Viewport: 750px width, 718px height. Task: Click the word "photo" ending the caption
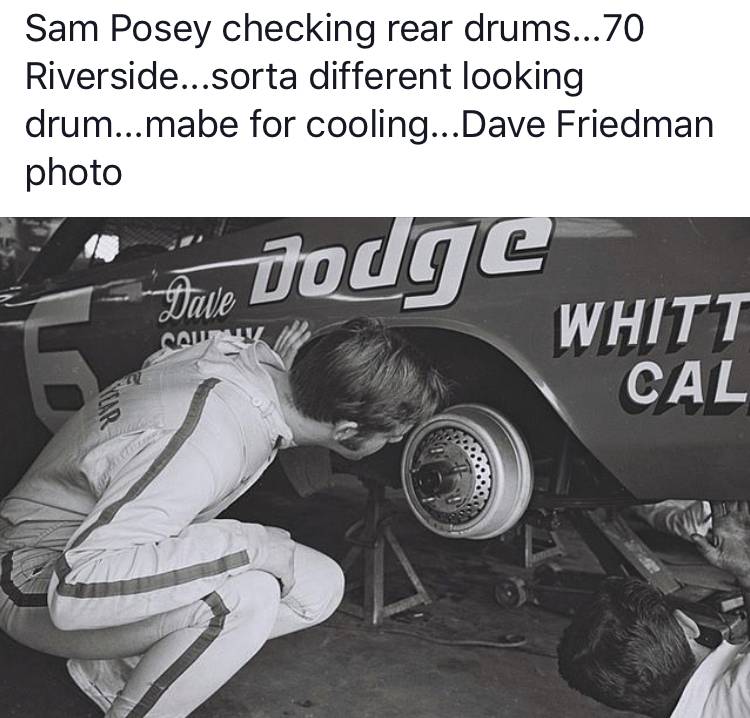pos(73,173)
